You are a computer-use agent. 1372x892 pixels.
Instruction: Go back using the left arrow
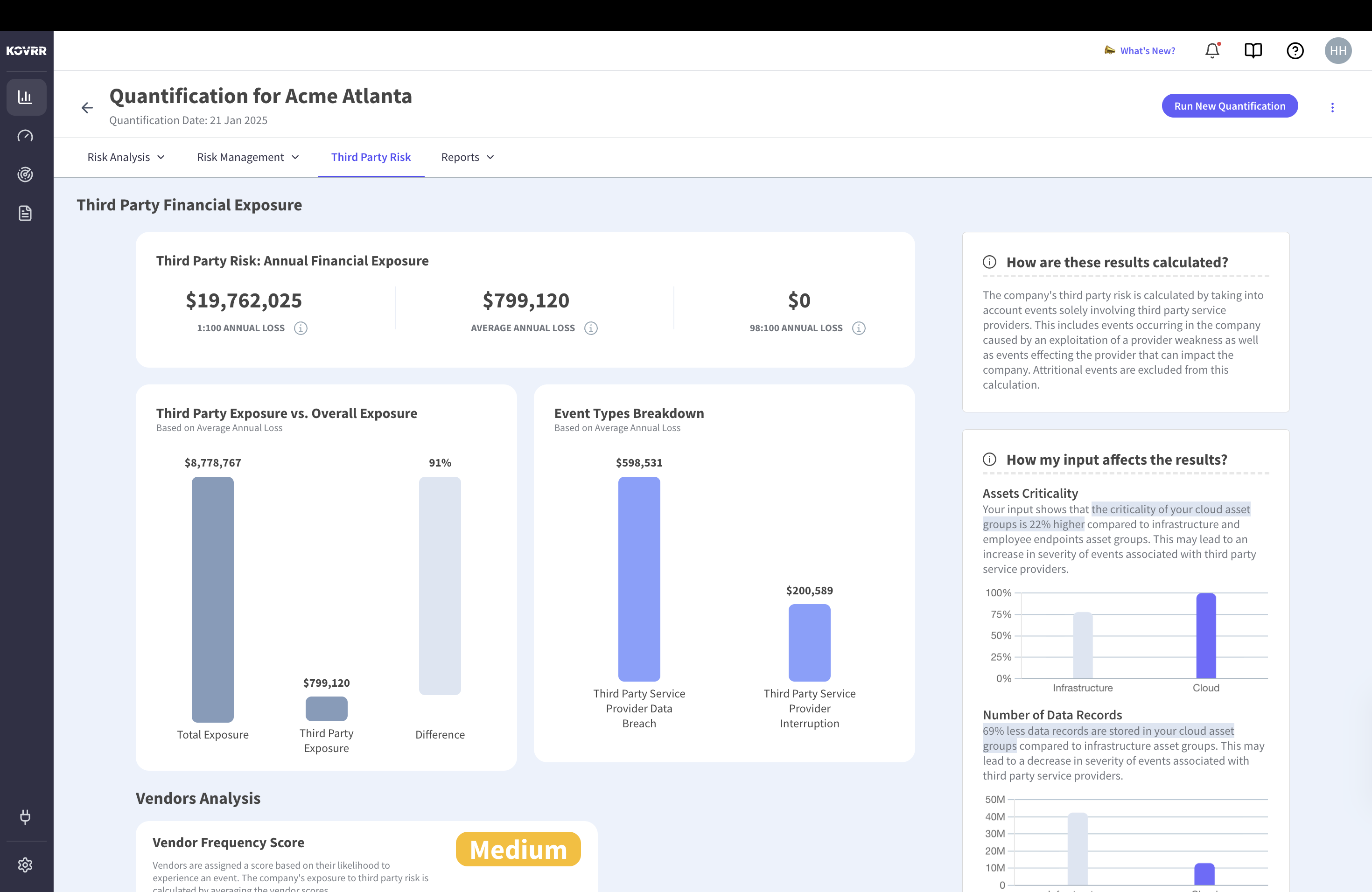[87, 108]
